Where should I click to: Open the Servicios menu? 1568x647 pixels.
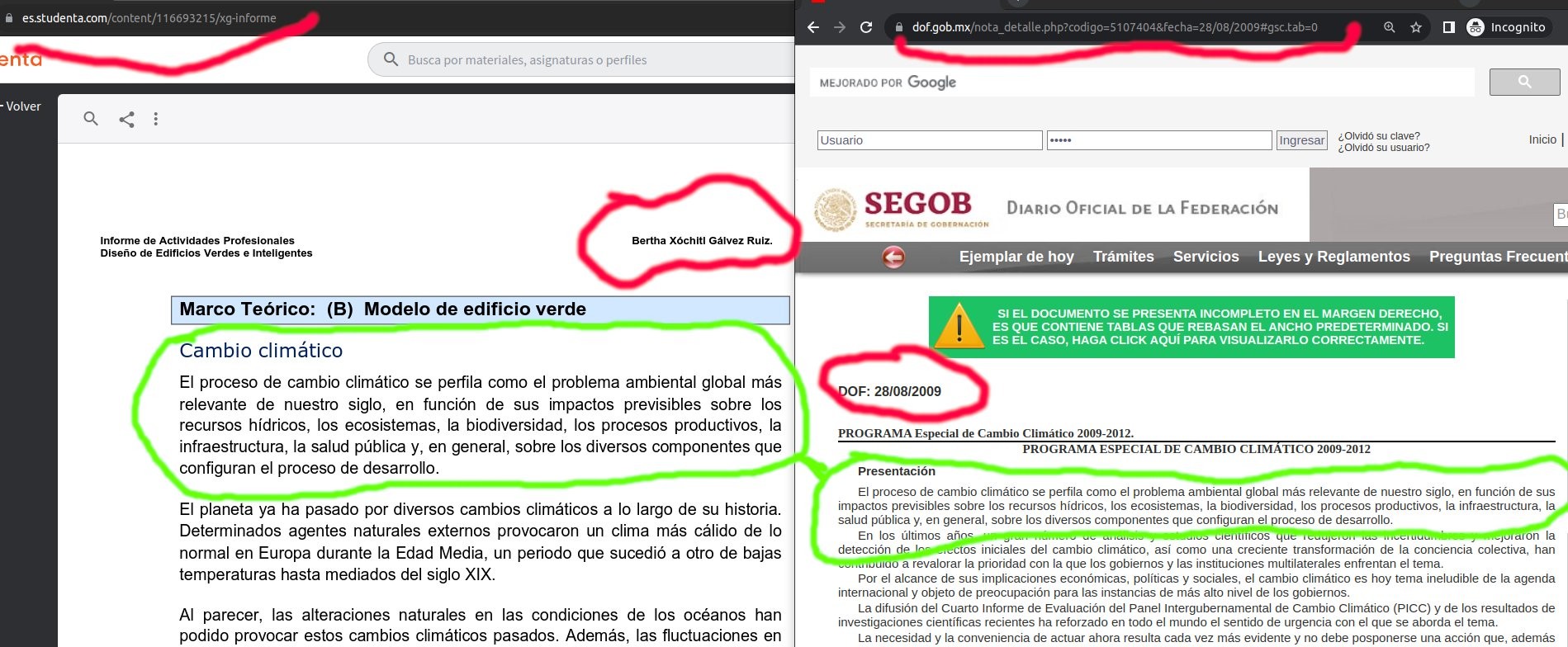[1206, 257]
